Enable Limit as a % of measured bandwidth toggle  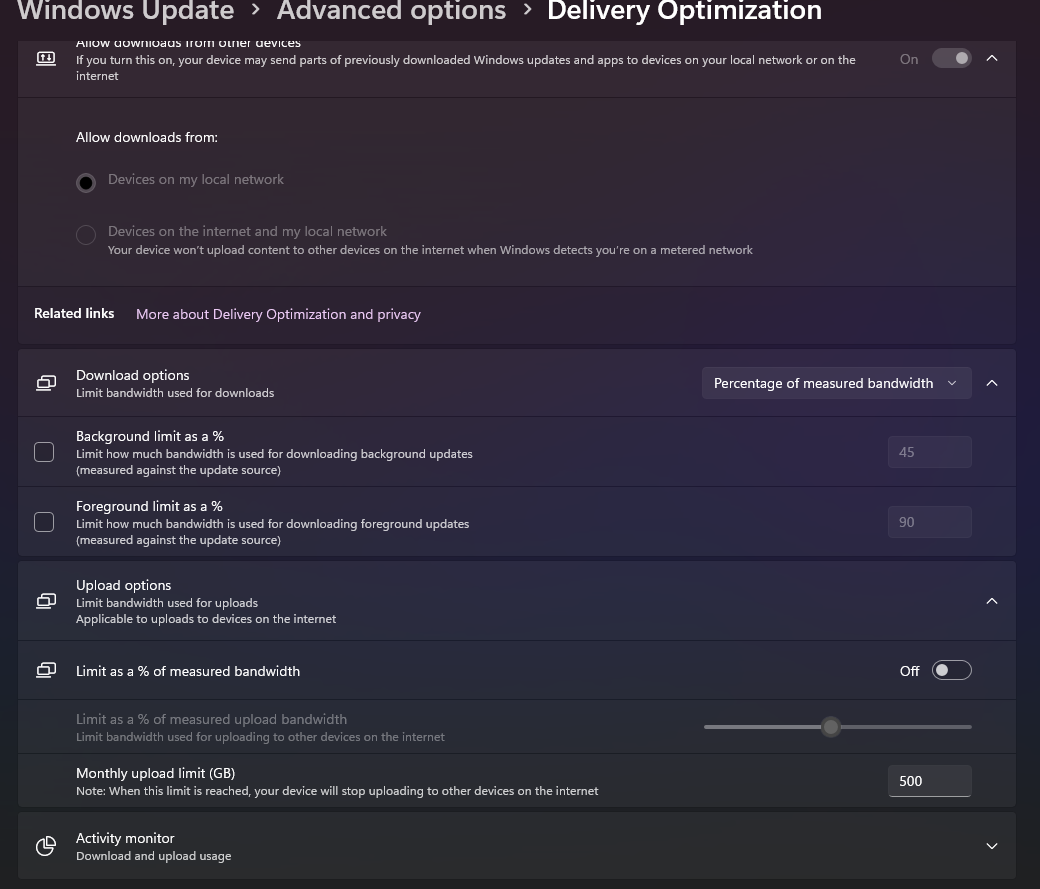click(x=951, y=671)
